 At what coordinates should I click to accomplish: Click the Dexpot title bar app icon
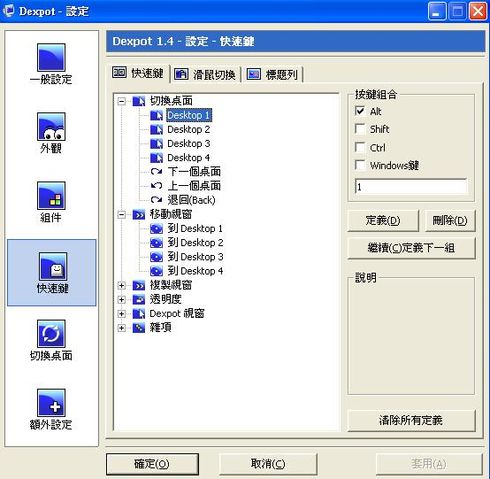(8, 11)
